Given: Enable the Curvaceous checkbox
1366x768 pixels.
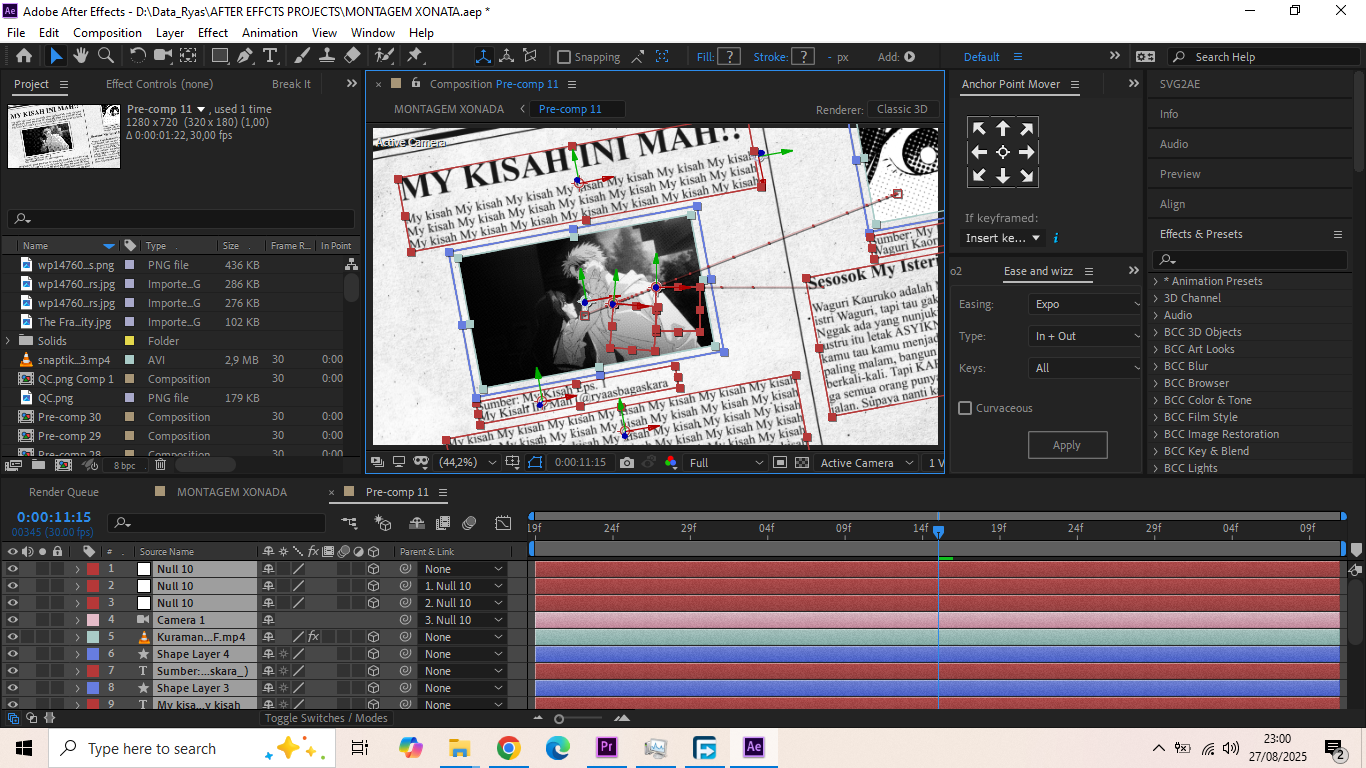Looking at the screenshot, I should click(965, 408).
